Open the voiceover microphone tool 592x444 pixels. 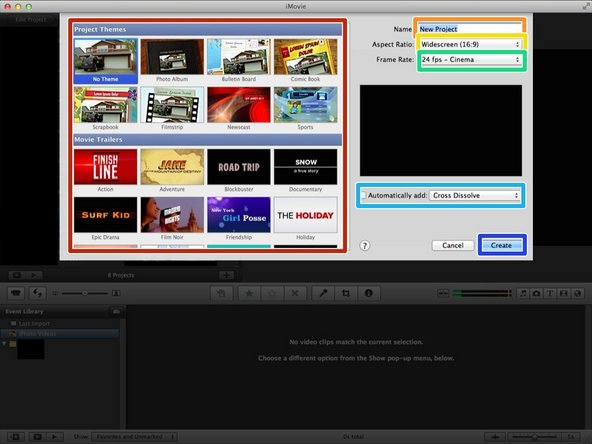pos(323,293)
